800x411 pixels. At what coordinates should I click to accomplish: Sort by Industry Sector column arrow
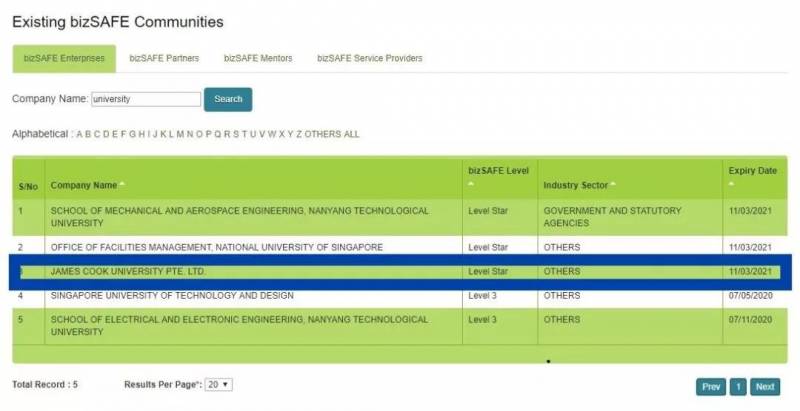tap(612, 185)
